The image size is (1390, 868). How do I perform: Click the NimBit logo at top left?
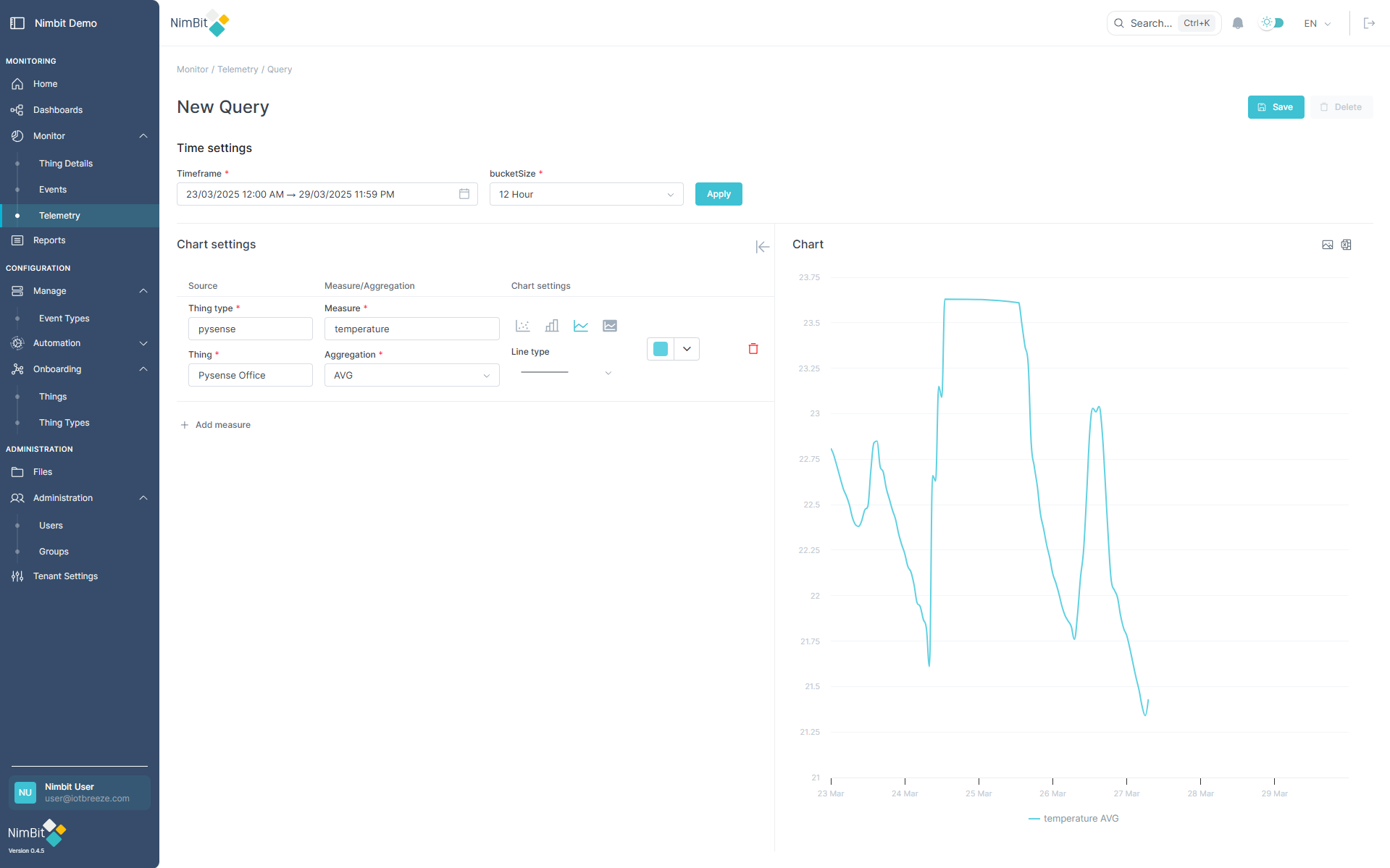click(x=199, y=22)
